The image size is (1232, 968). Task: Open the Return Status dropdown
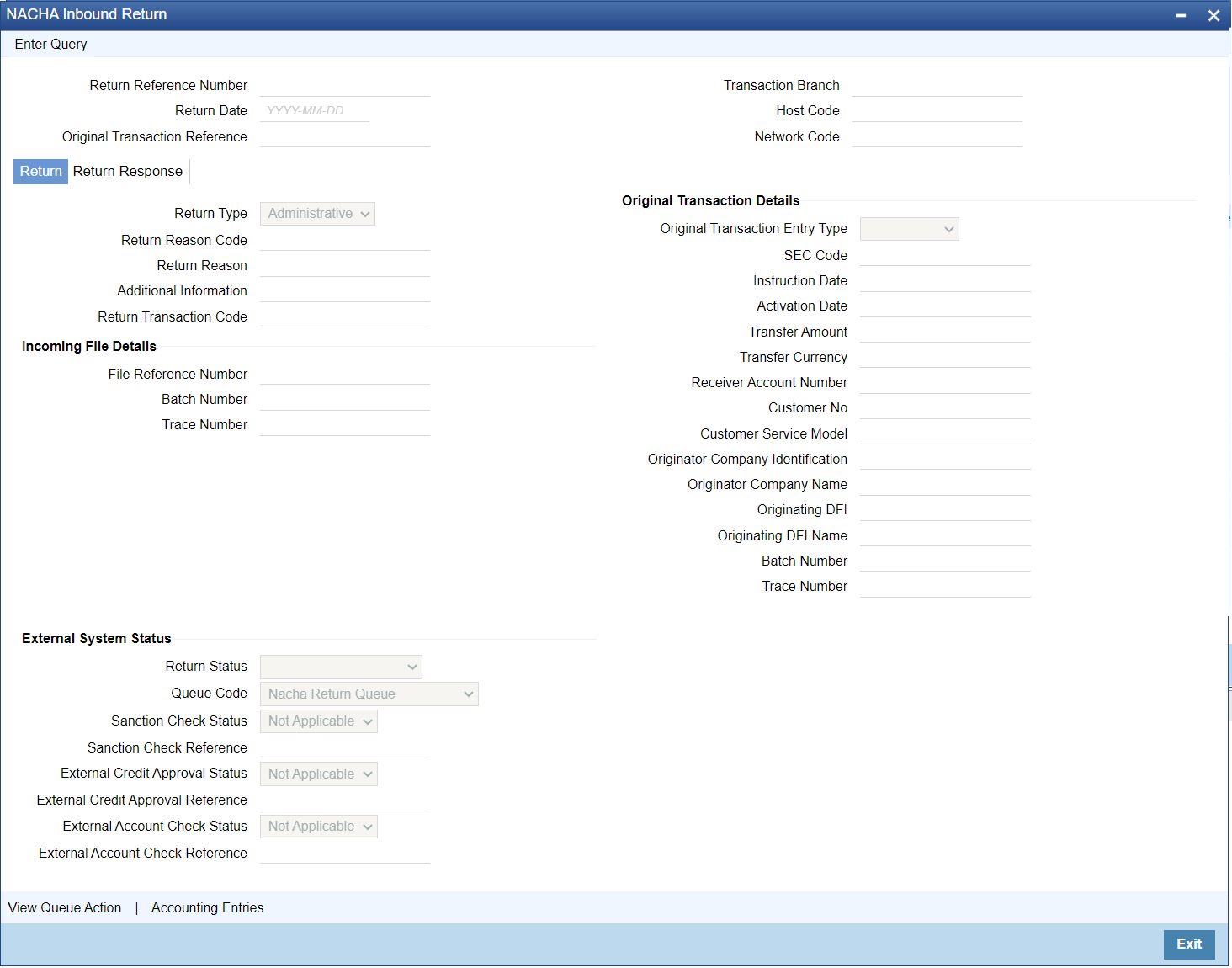coord(341,667)
